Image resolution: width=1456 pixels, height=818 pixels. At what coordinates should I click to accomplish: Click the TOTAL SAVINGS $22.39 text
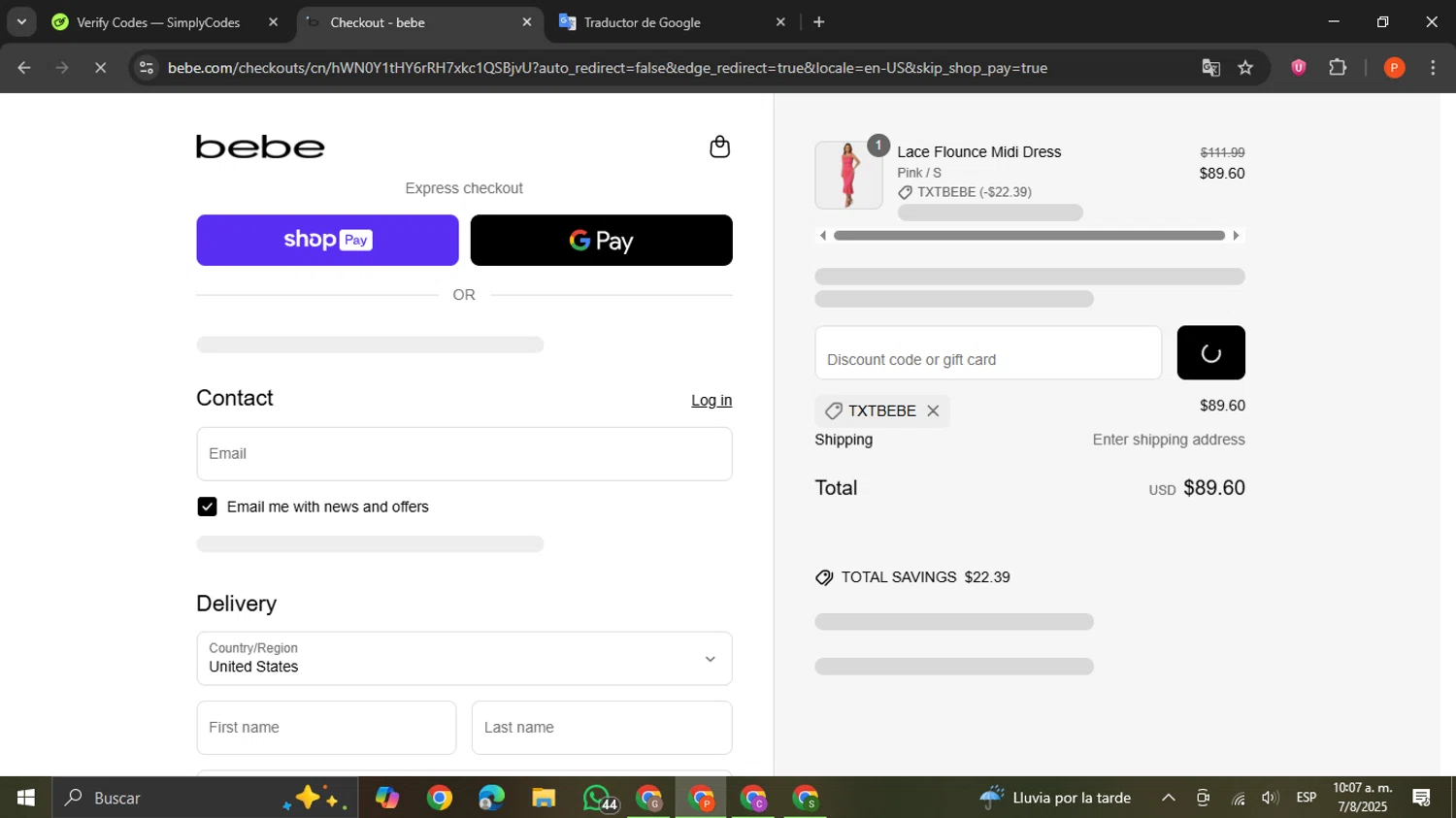pyautogui.click(x=925, y=577)
